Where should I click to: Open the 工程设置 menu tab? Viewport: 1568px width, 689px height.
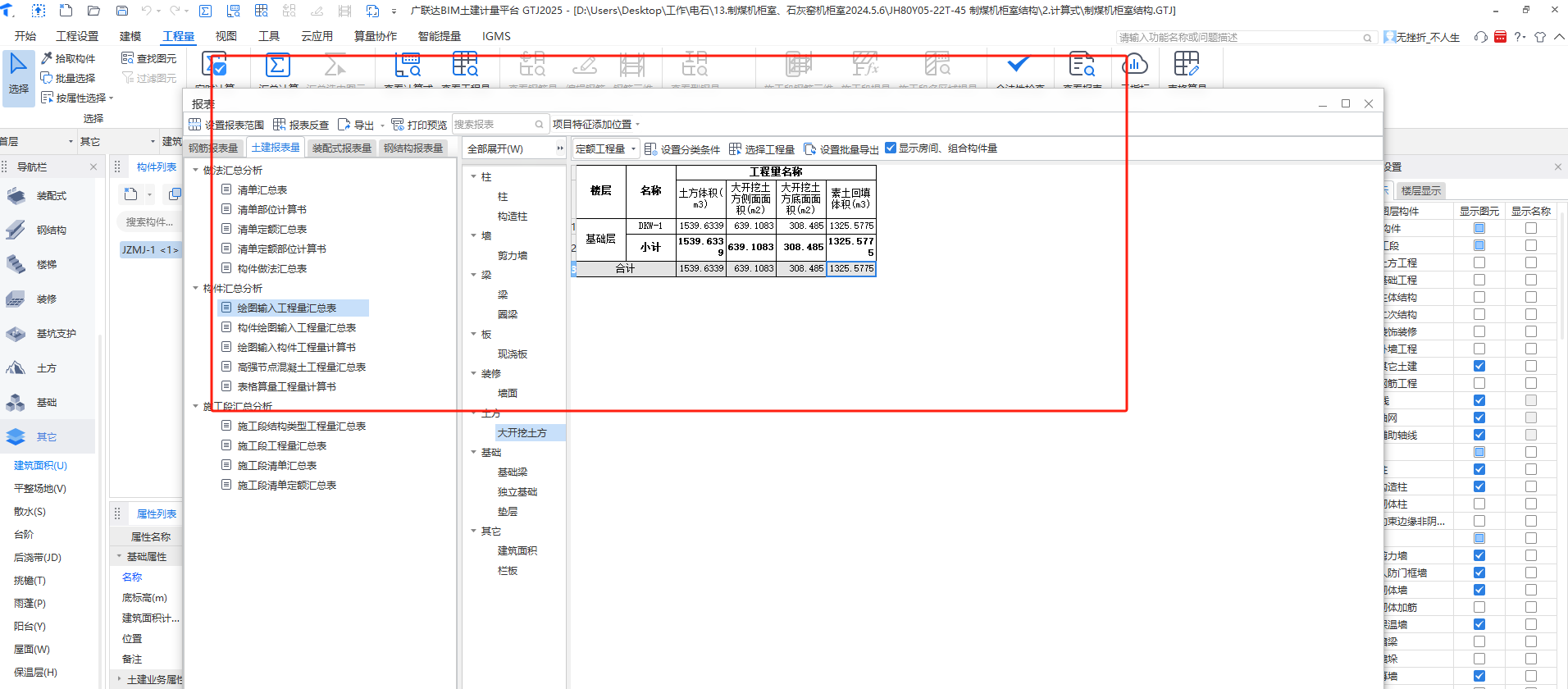pyautogui.click(x=77, y=36)
